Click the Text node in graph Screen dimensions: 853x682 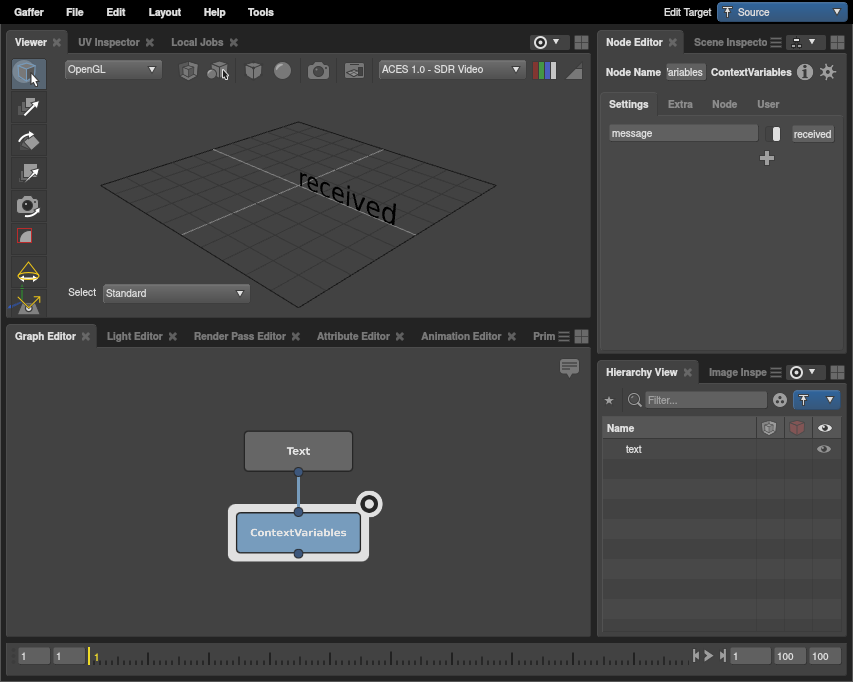click(x=298, y=451)
